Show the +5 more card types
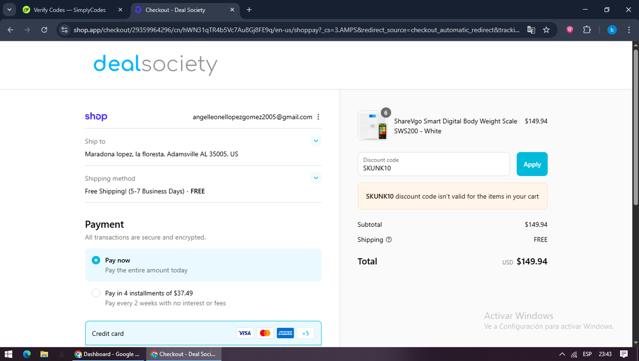This screenshot has height=361, width=639. point(305,333)
